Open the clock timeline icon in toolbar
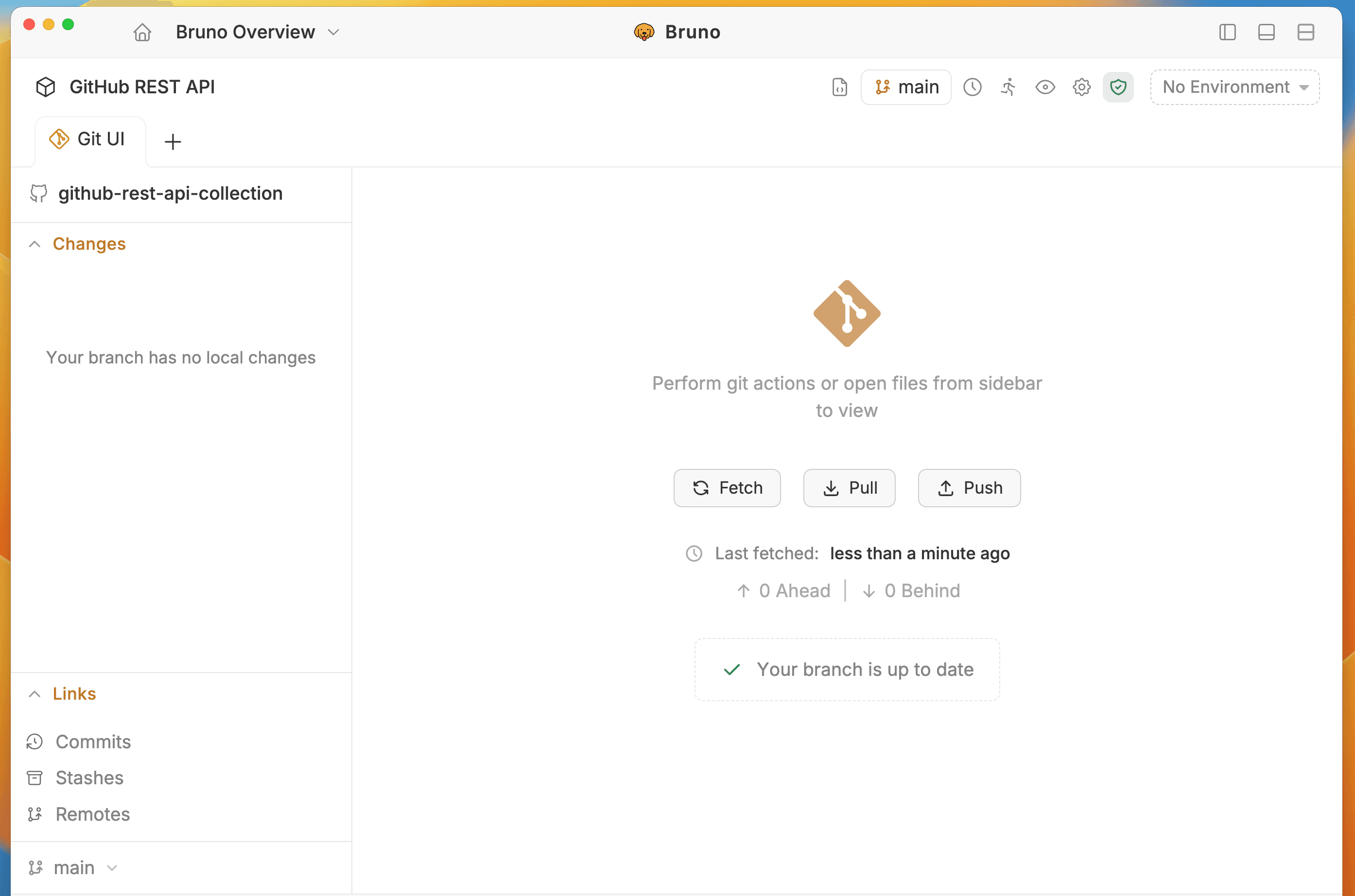This screenshot has width=1355, height=896. [972, 87]
